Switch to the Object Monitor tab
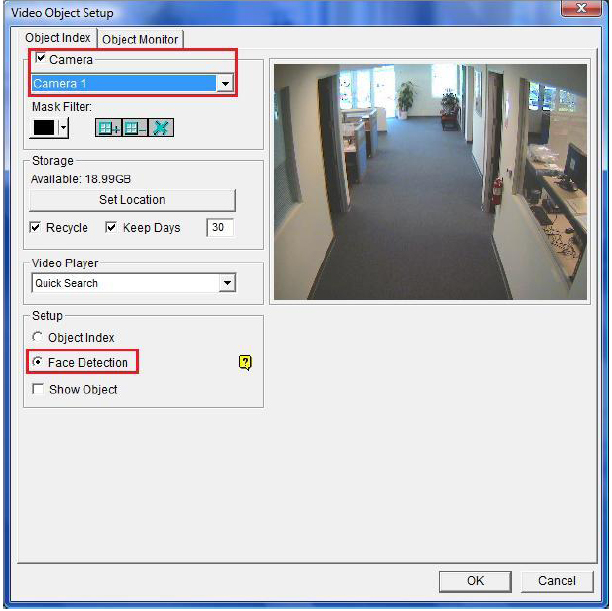Viewport: 612px width, 611px height. (x=140, y=39)
